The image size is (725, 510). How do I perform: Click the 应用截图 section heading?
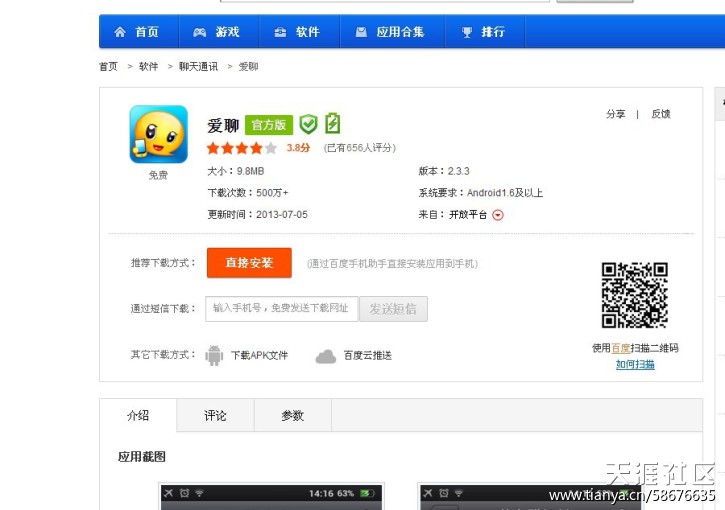tap(142, 457)
